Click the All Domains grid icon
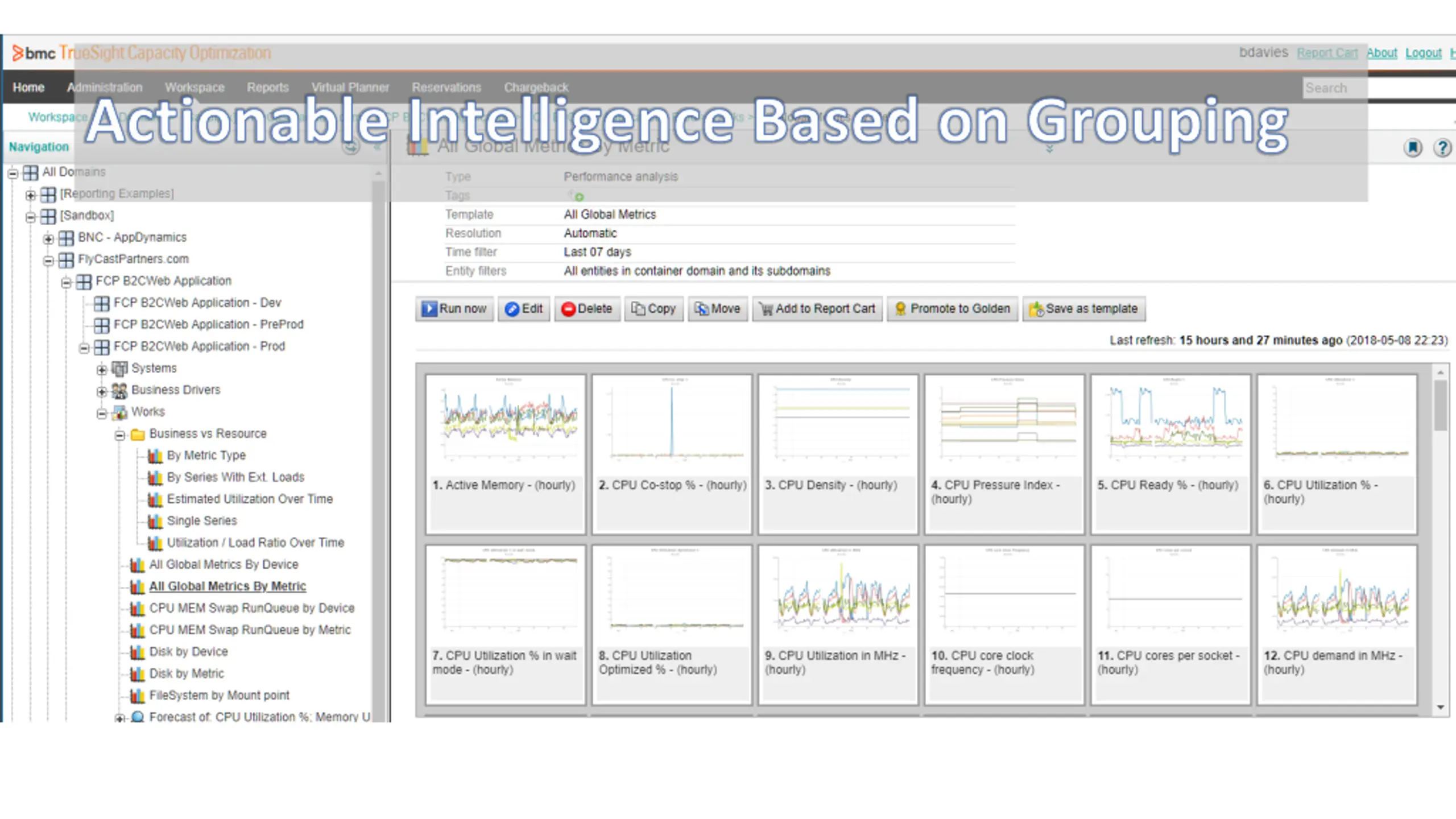The height and width of the screenshot is (819, 1456). point(31,172)
